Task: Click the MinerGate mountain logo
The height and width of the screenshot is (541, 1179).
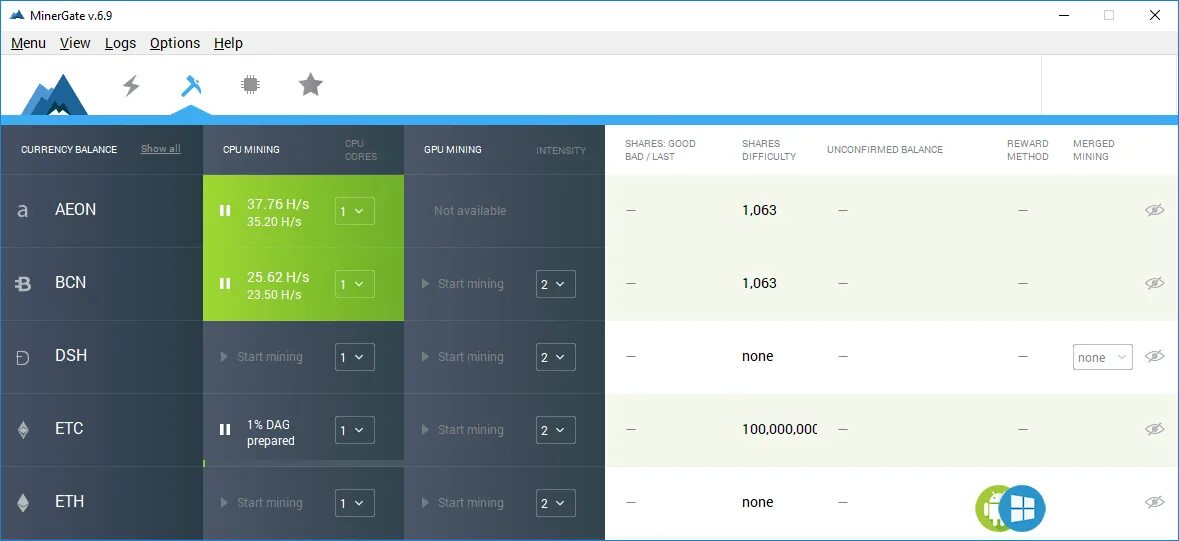Action: (53, 95)
